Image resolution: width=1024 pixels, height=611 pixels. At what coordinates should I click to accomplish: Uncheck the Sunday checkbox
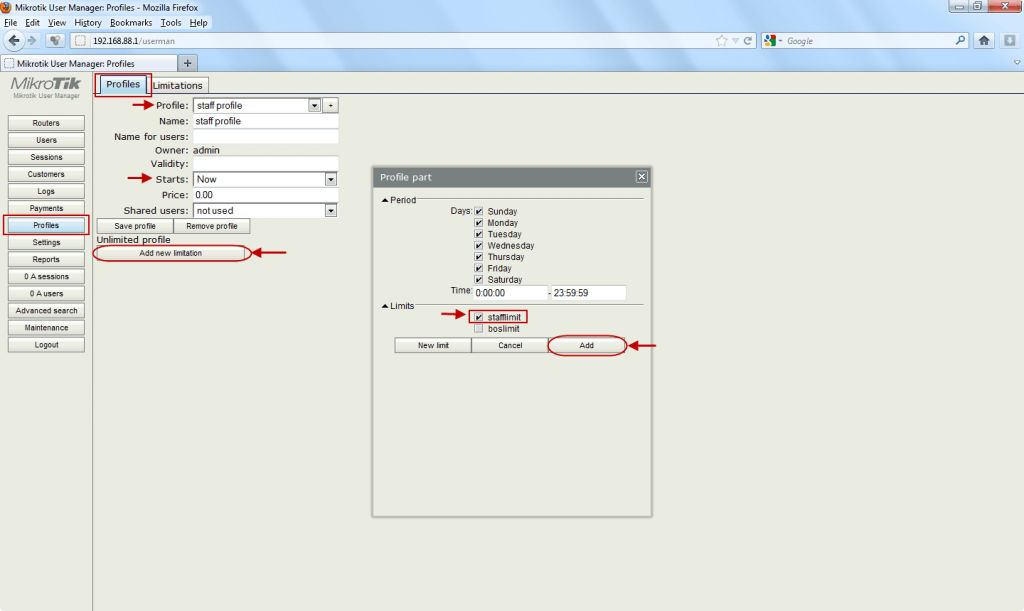coord(479,212)
